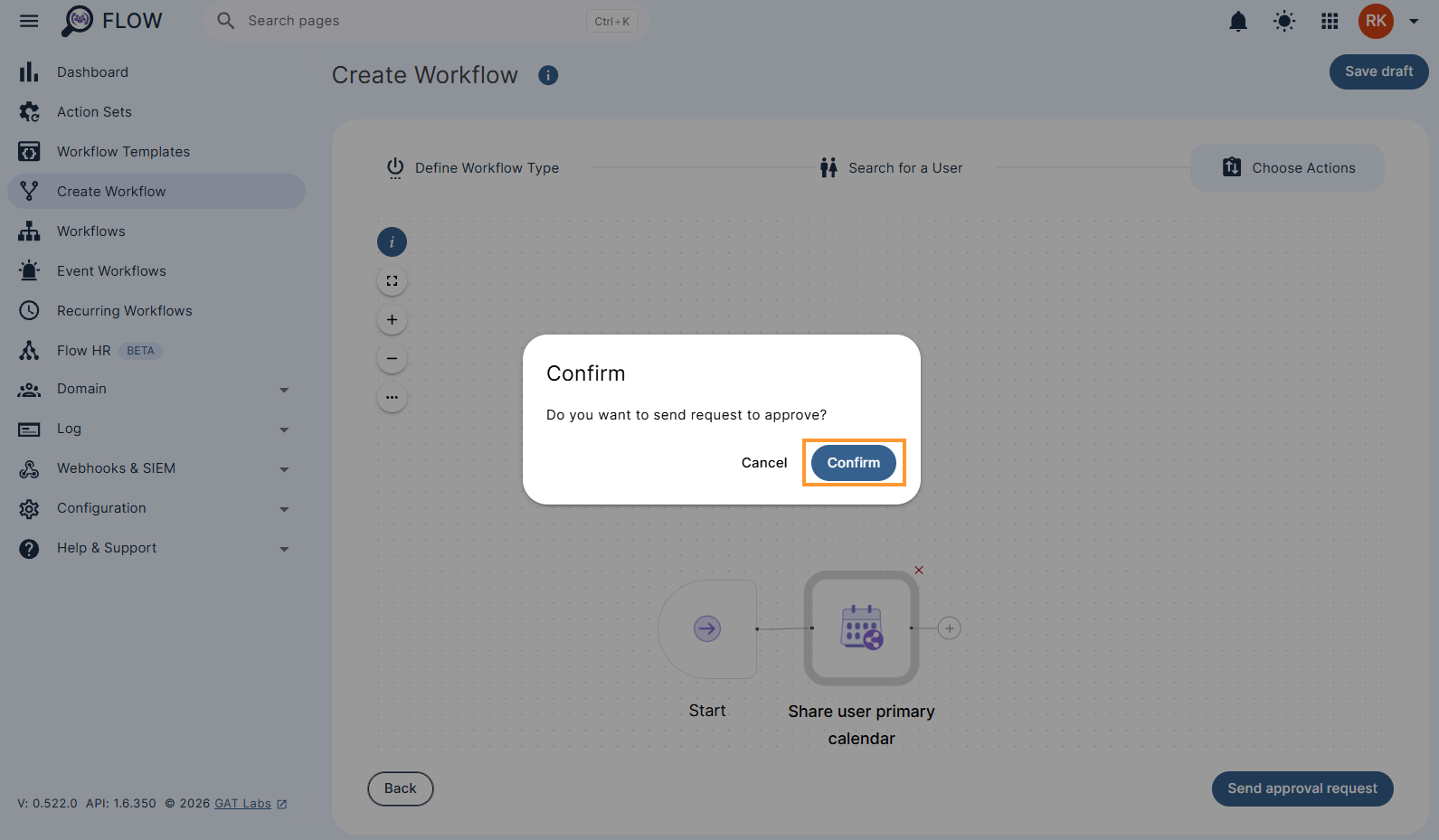The width and height of the screenshot is (1439, 840).
Task: Go to Workflow Templates page
Action: (156, 152)
